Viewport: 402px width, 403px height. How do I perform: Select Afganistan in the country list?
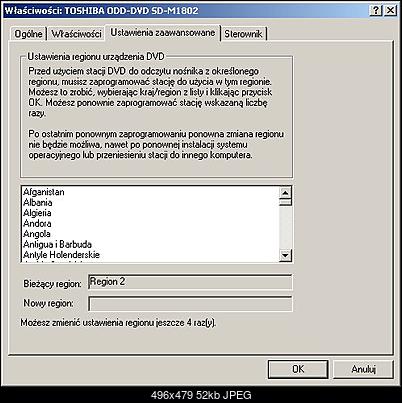point(151,192)
